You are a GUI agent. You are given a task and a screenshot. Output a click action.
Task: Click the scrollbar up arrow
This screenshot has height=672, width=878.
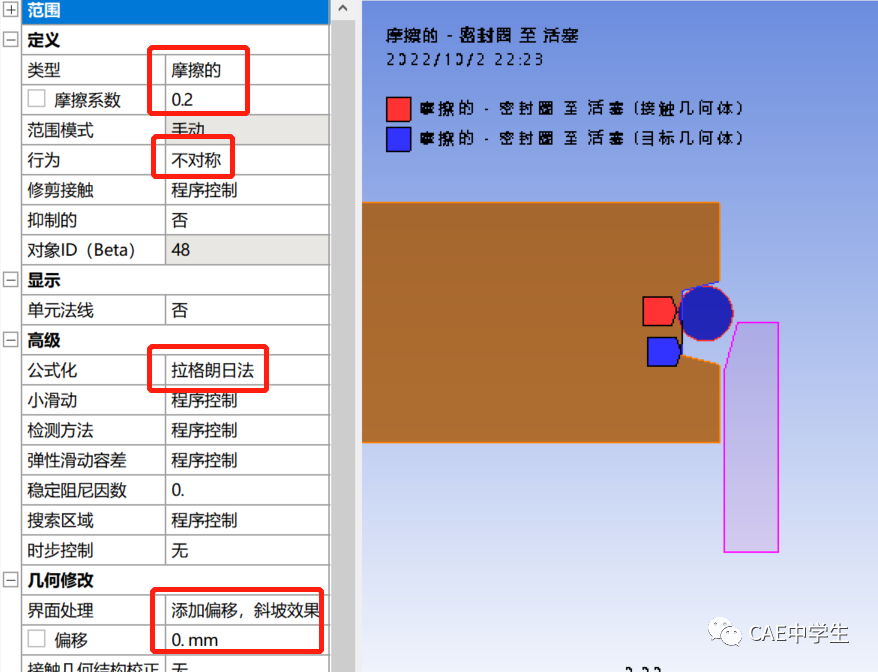pos(341,10)
